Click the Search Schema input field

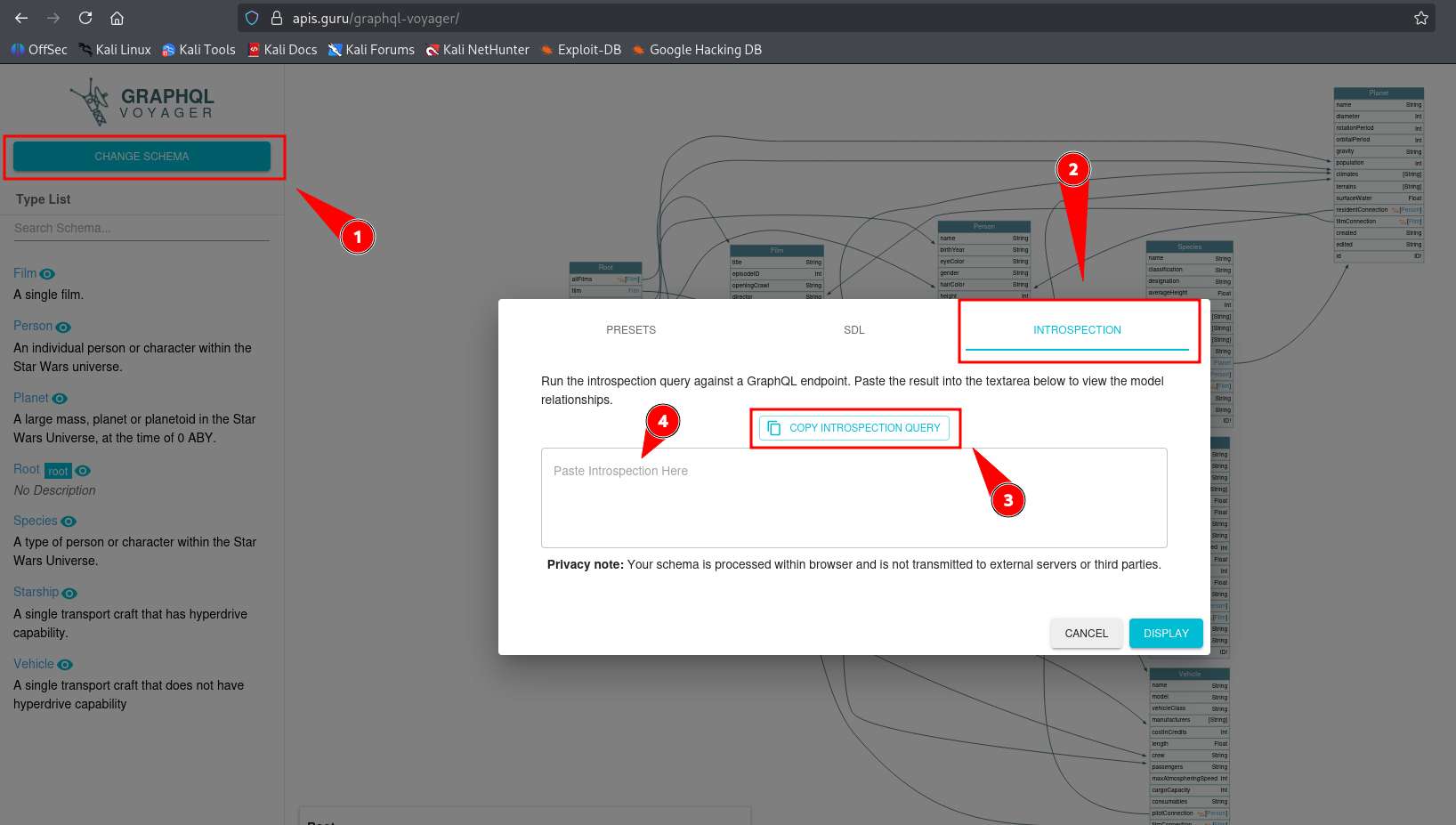tap(142, 229)
